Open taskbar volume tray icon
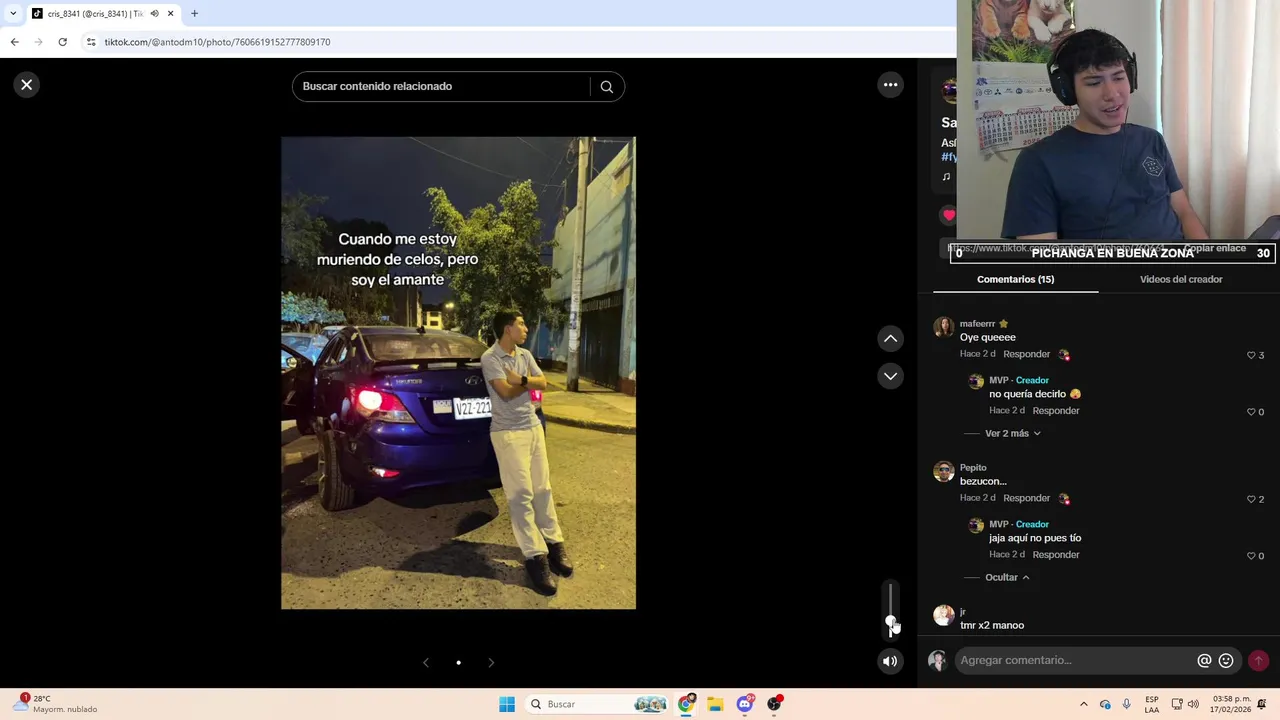Viewport: 1280px width, 720px height. [1193, 704]
